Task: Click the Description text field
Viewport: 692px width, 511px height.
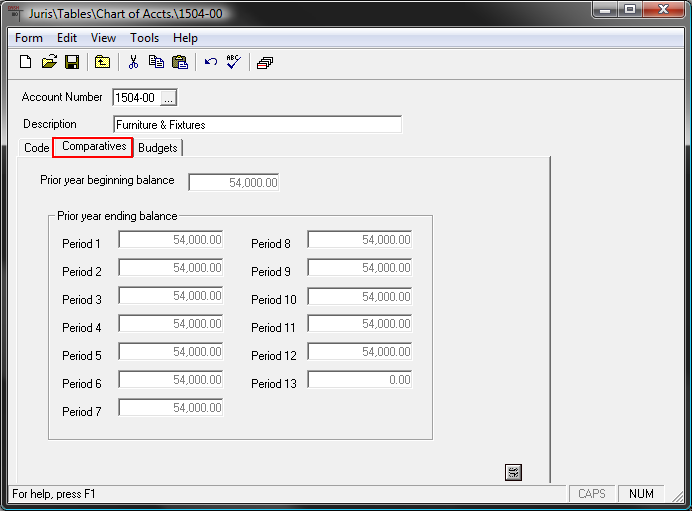Action: pos(256,125)
